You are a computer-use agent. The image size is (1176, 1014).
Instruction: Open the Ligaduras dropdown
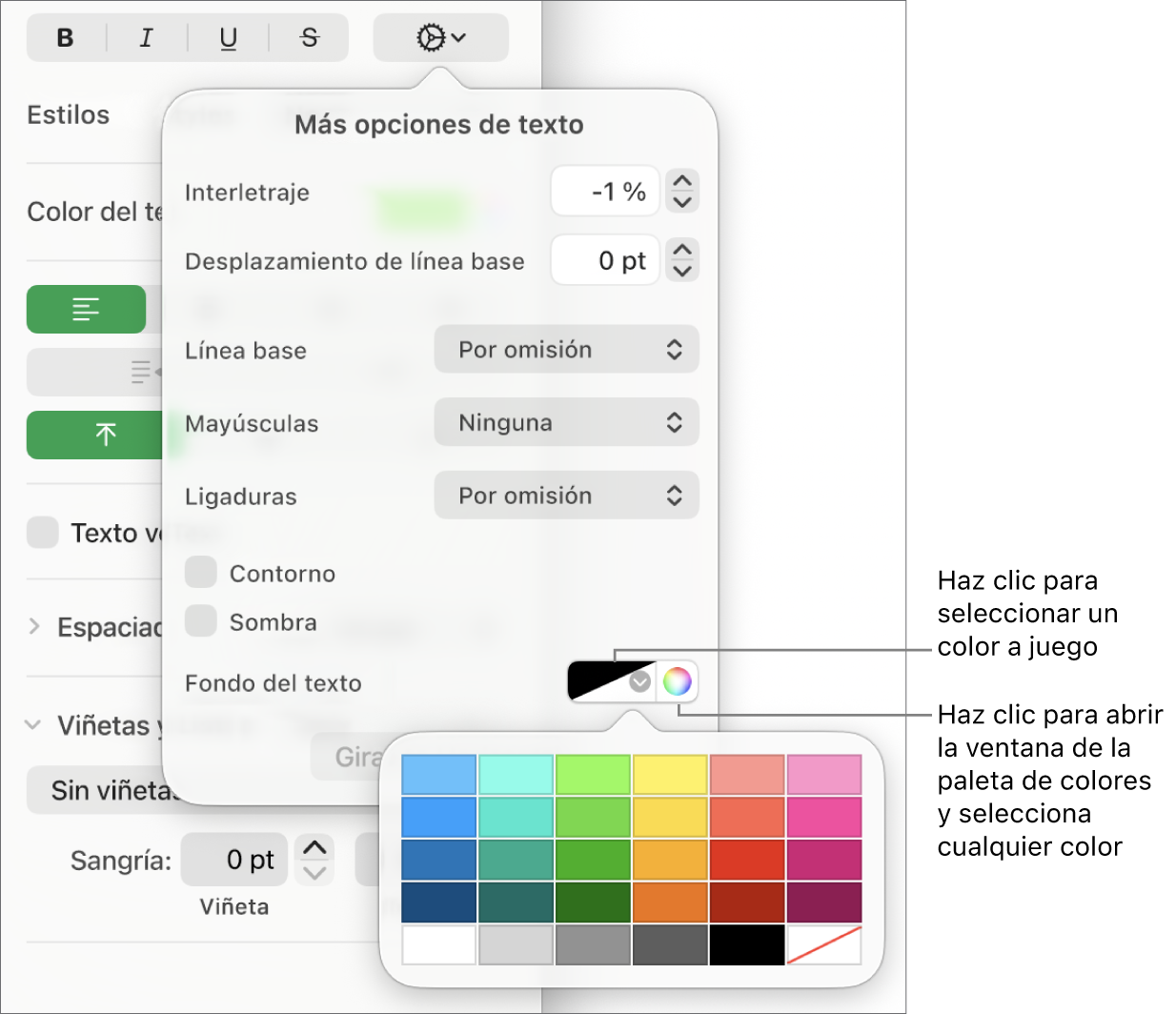coord(566,496)
